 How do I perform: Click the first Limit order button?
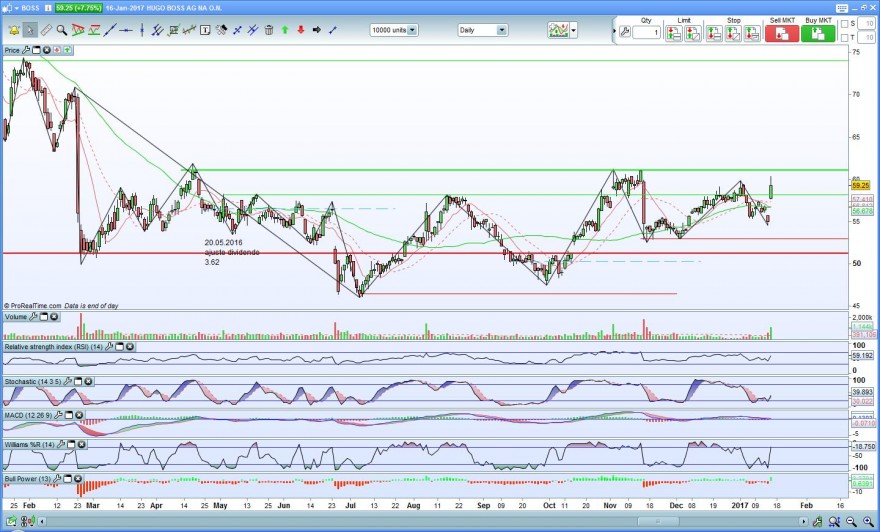[x=673, y=34]
